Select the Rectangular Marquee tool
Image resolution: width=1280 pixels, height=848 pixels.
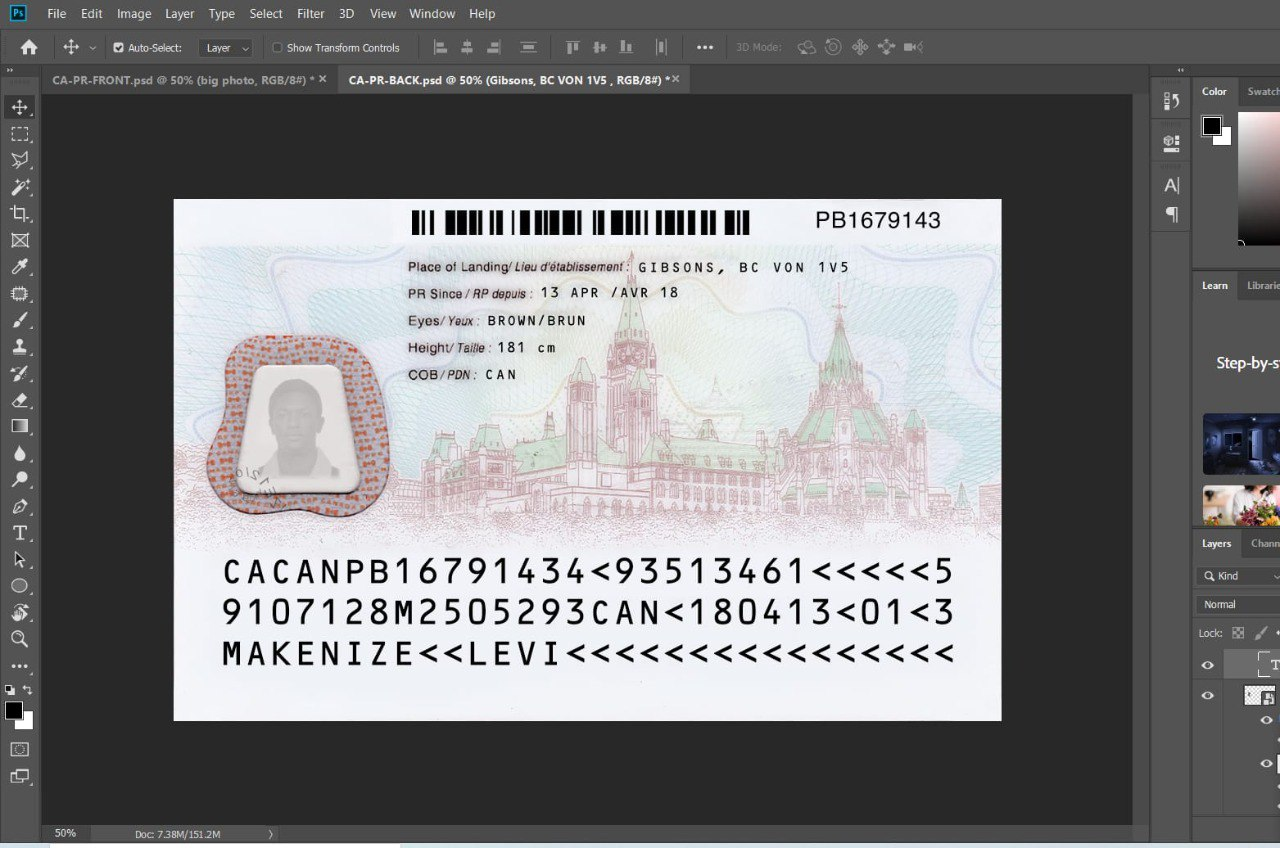tap(19, 134)
